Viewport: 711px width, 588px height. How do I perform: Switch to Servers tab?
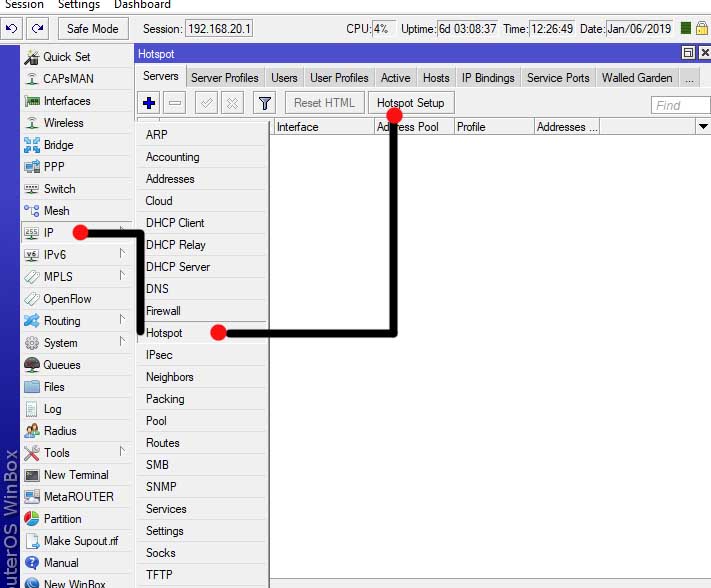(x=161, y=76)
